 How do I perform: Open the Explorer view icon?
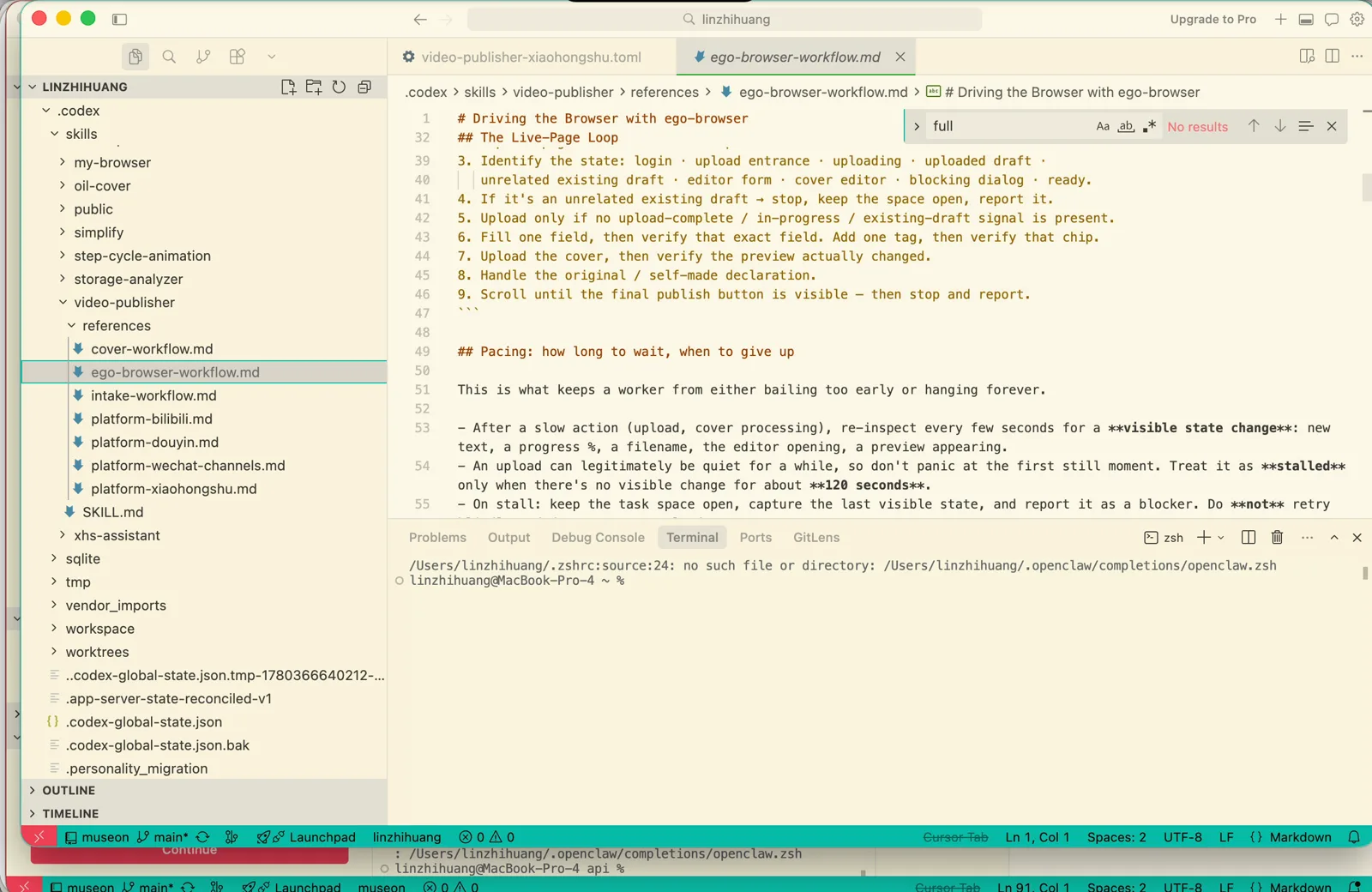tap(135, 57)
